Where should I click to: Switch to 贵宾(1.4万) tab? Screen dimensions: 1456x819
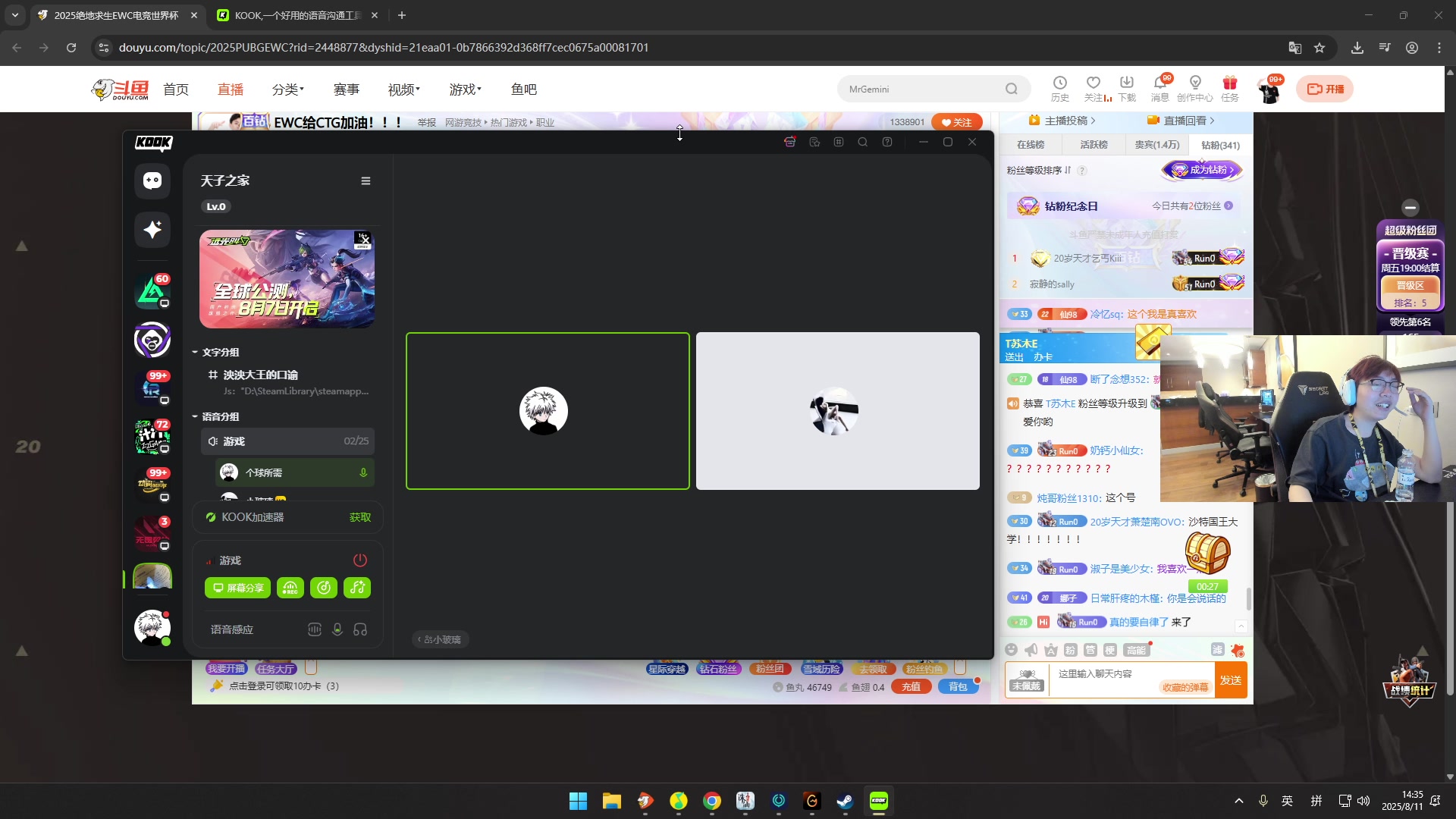coord(1157,145)
